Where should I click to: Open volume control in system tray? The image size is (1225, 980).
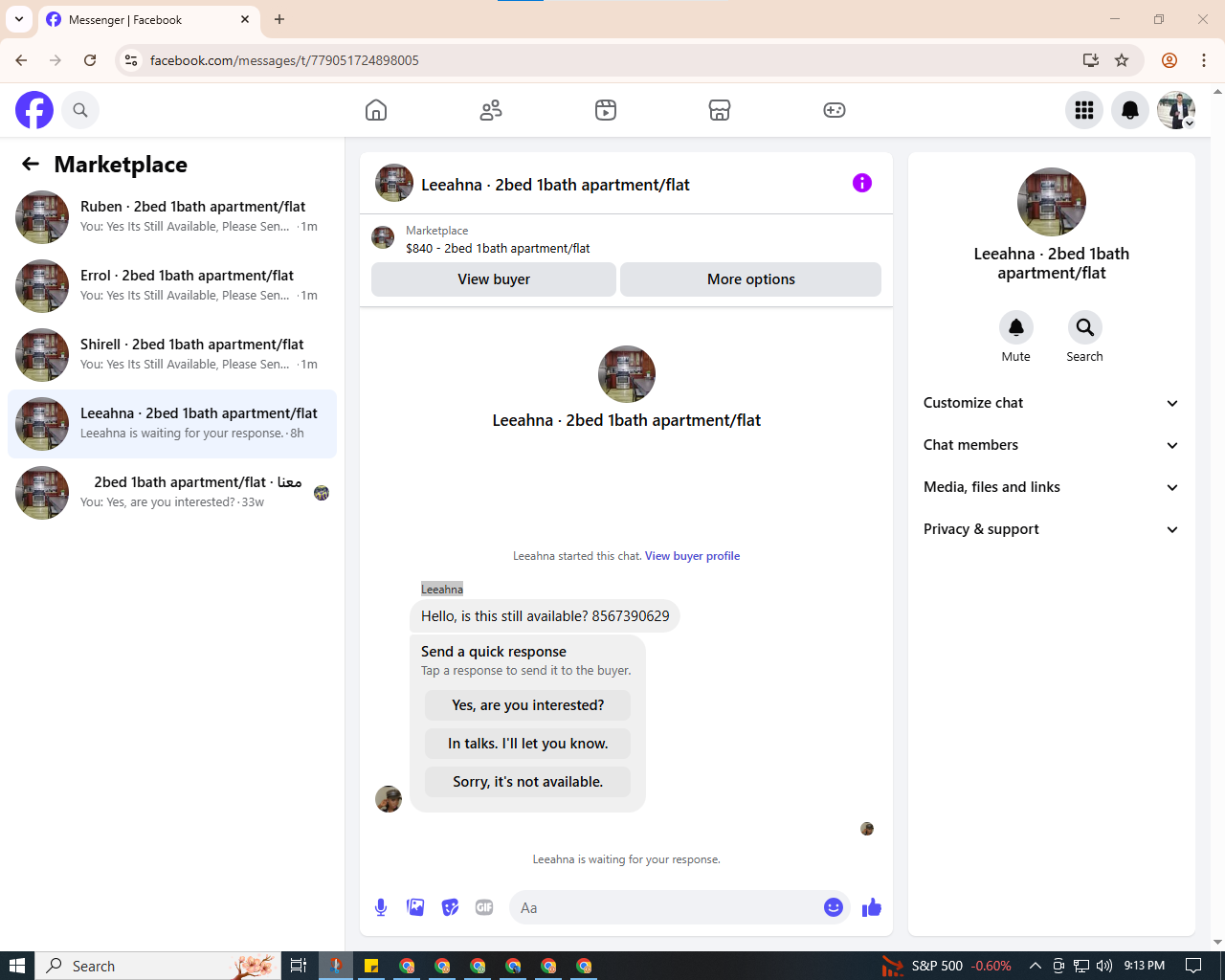pyautogui.click(x=1104, y=966)
